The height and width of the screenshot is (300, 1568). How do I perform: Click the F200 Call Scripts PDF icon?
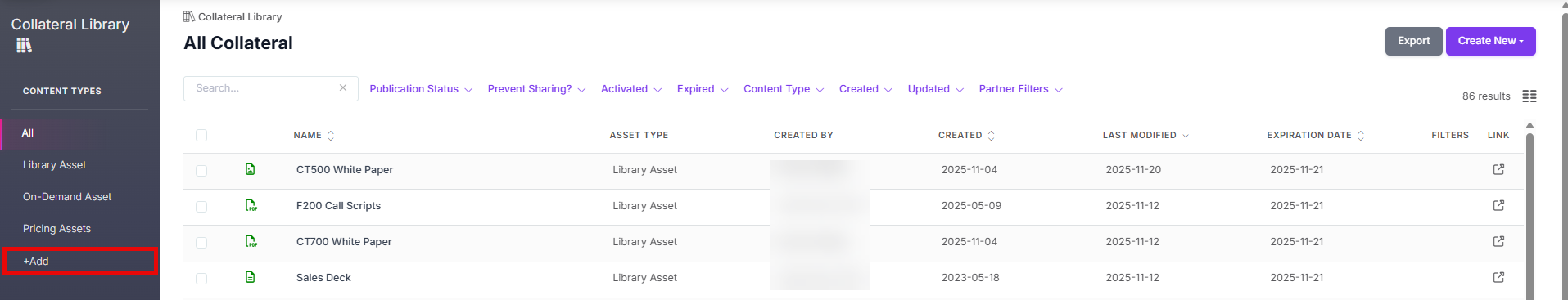click(251, 205)
